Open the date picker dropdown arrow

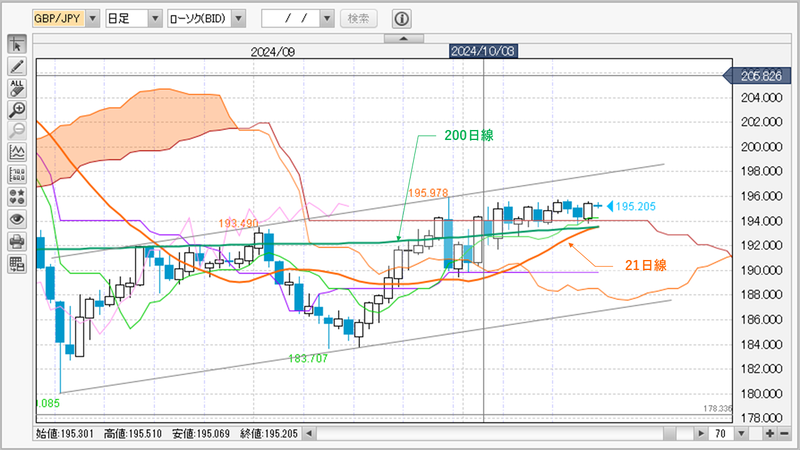point(327,19)
